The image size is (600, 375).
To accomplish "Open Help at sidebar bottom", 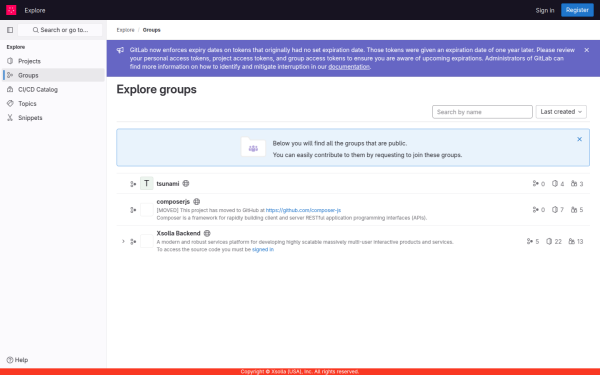I will coord(18,360).
